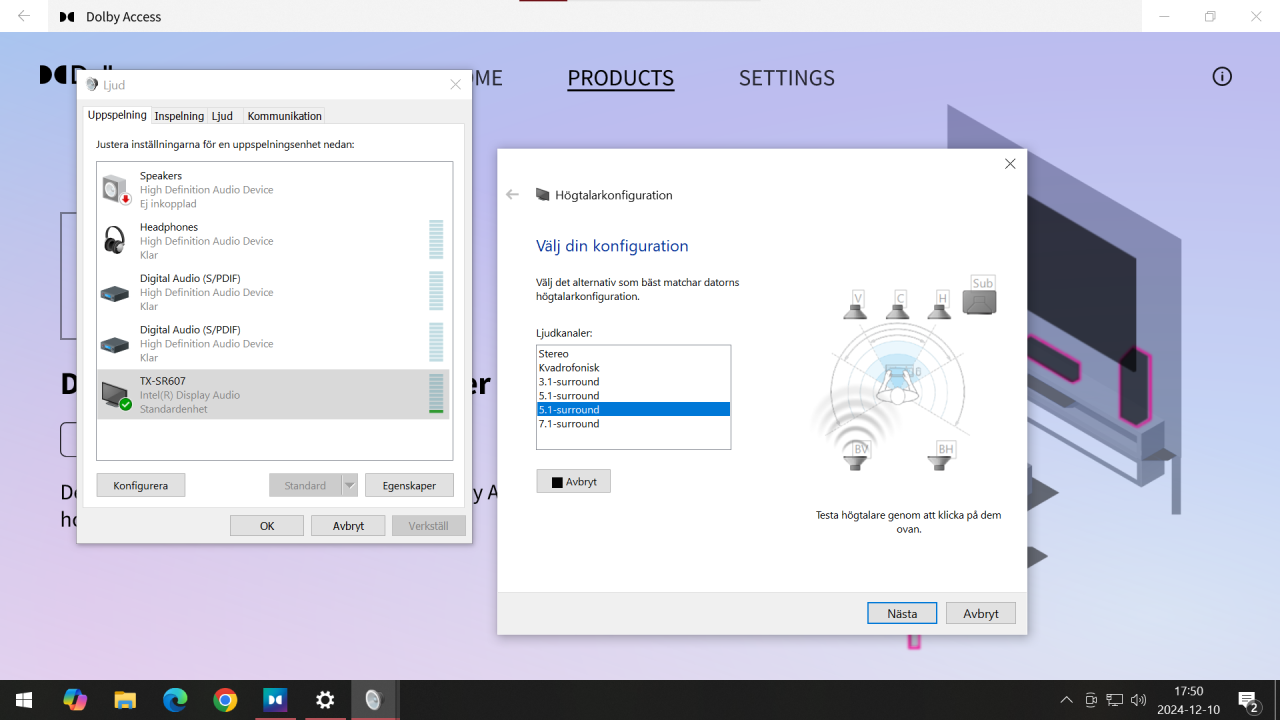Click the Headphones device name

pos(169,227)
